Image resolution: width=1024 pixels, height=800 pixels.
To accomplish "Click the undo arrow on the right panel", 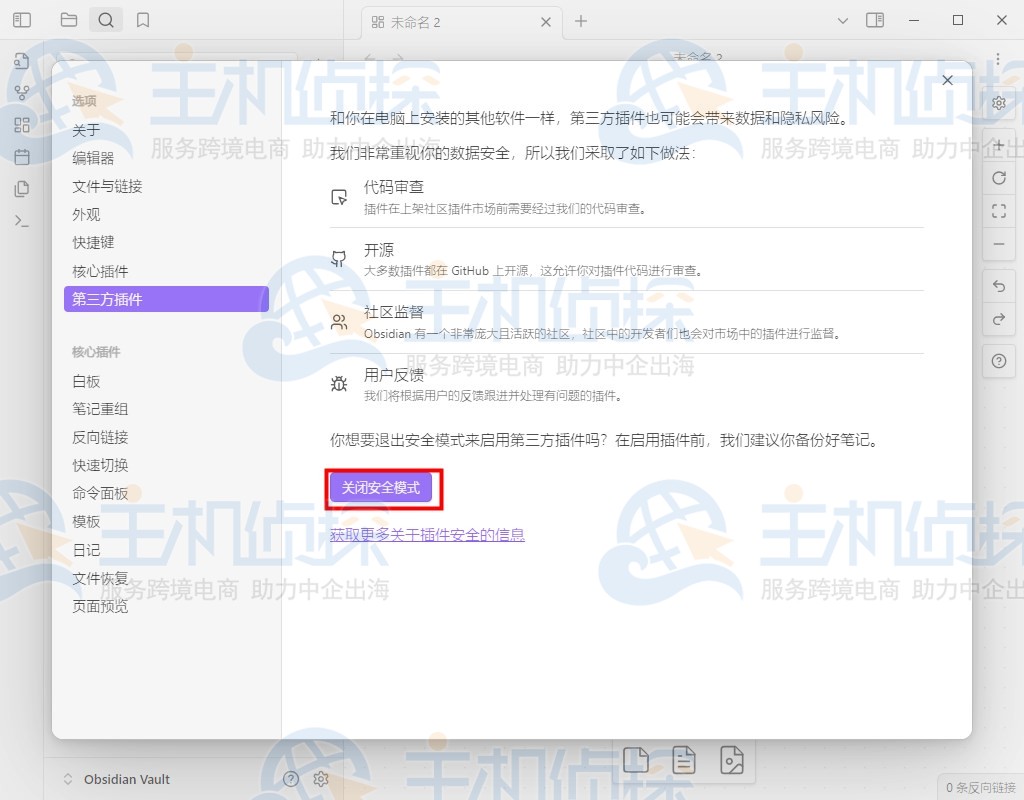I will 998,286.
